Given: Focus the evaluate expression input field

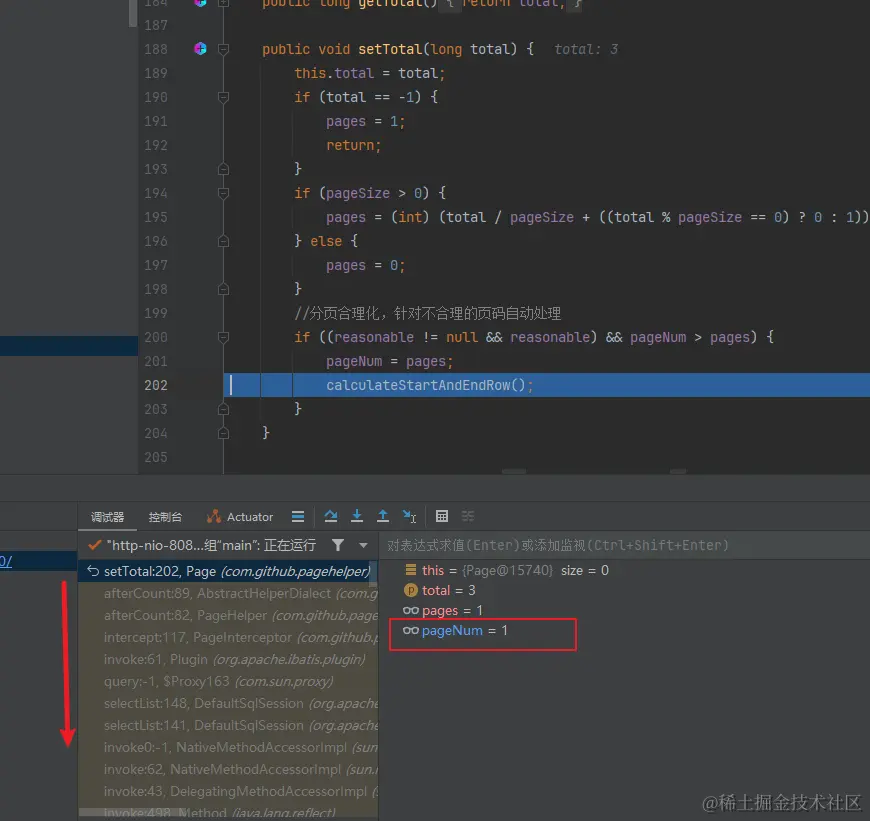Looking at the screenshot, I should pyautogui.click(x=625, y=545).
